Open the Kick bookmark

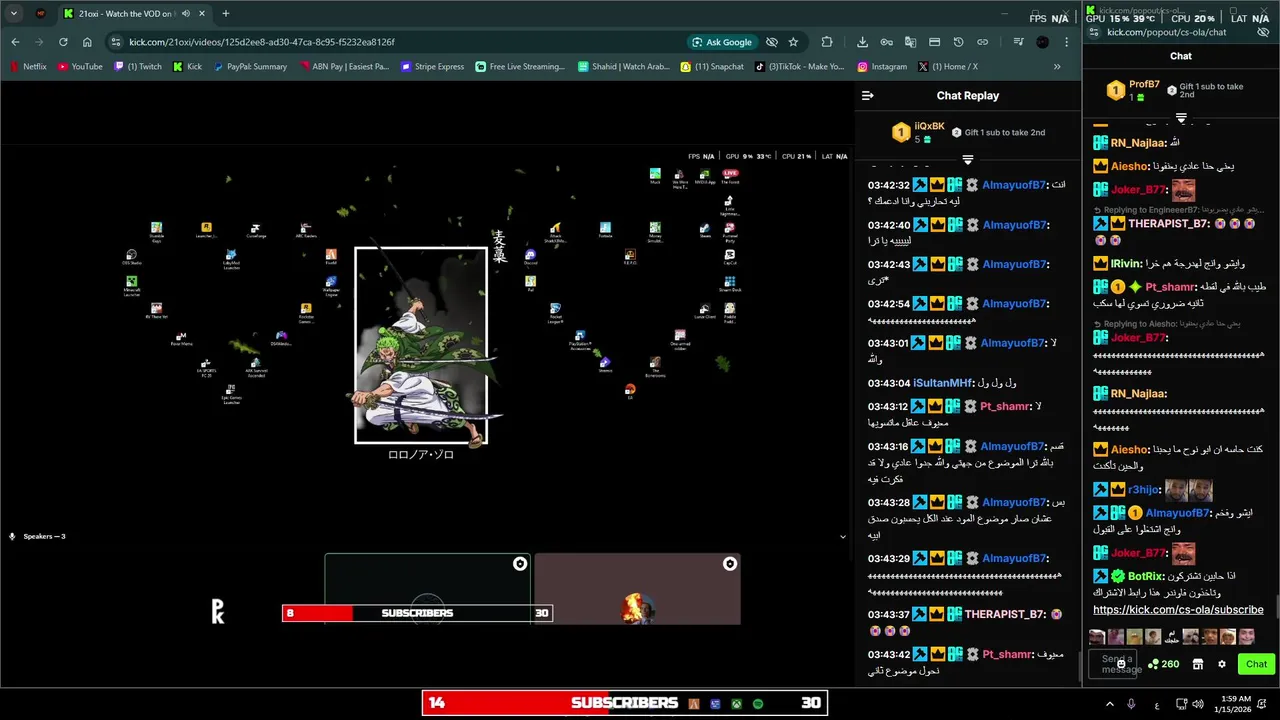187,67
